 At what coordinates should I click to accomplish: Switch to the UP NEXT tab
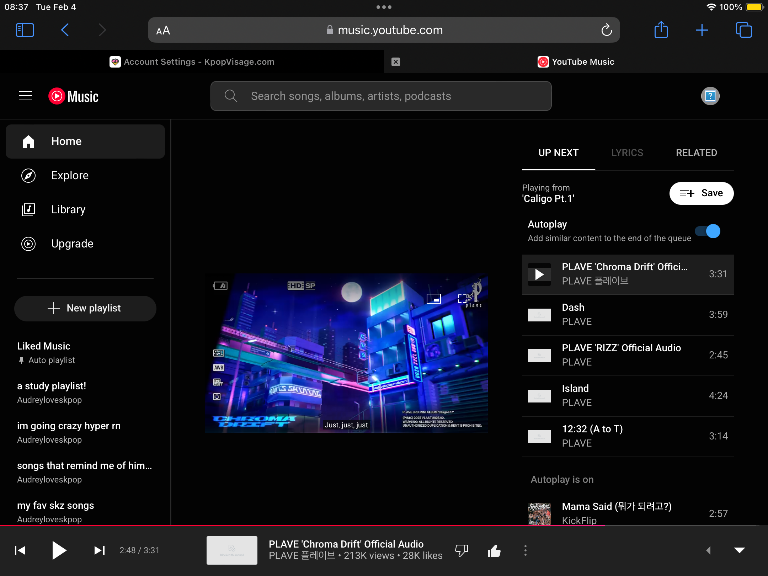558,153
